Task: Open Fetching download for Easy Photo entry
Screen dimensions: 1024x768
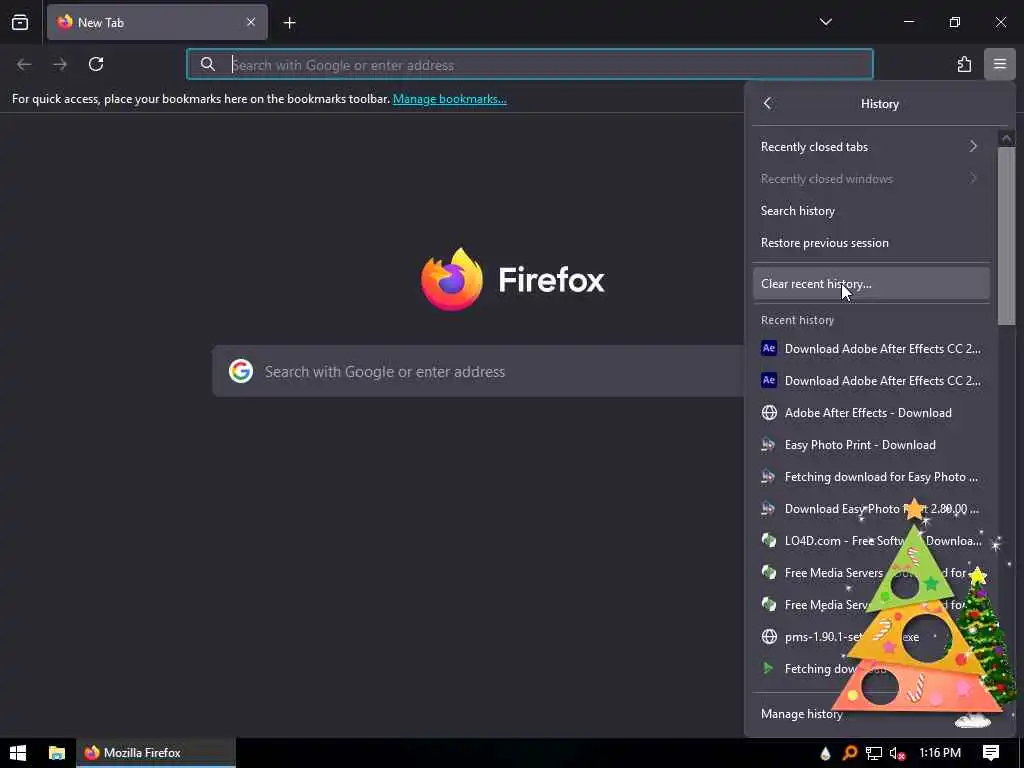Action: point(871,476)
